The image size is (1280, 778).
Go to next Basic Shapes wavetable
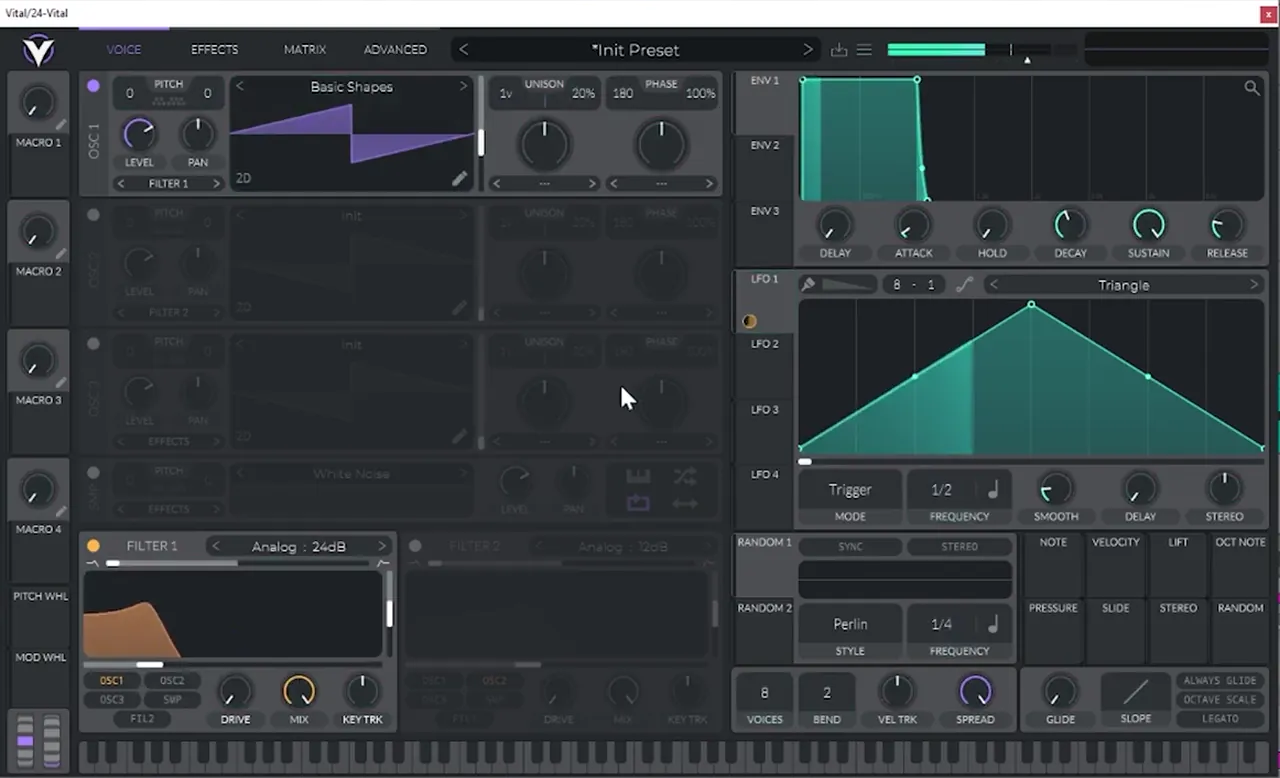tap(463, 87)
